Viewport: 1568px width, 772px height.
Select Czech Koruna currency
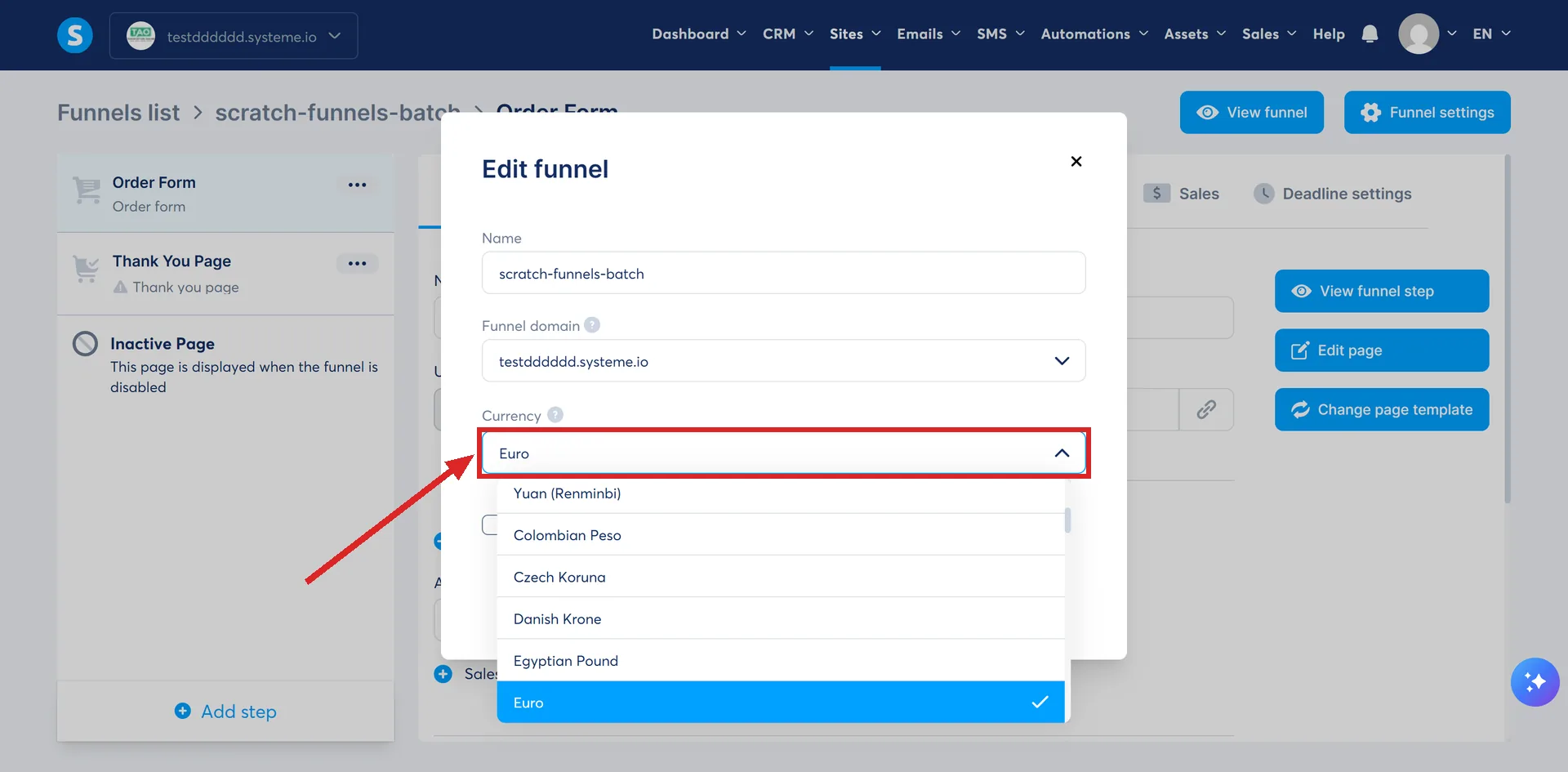tap(780, 577)
